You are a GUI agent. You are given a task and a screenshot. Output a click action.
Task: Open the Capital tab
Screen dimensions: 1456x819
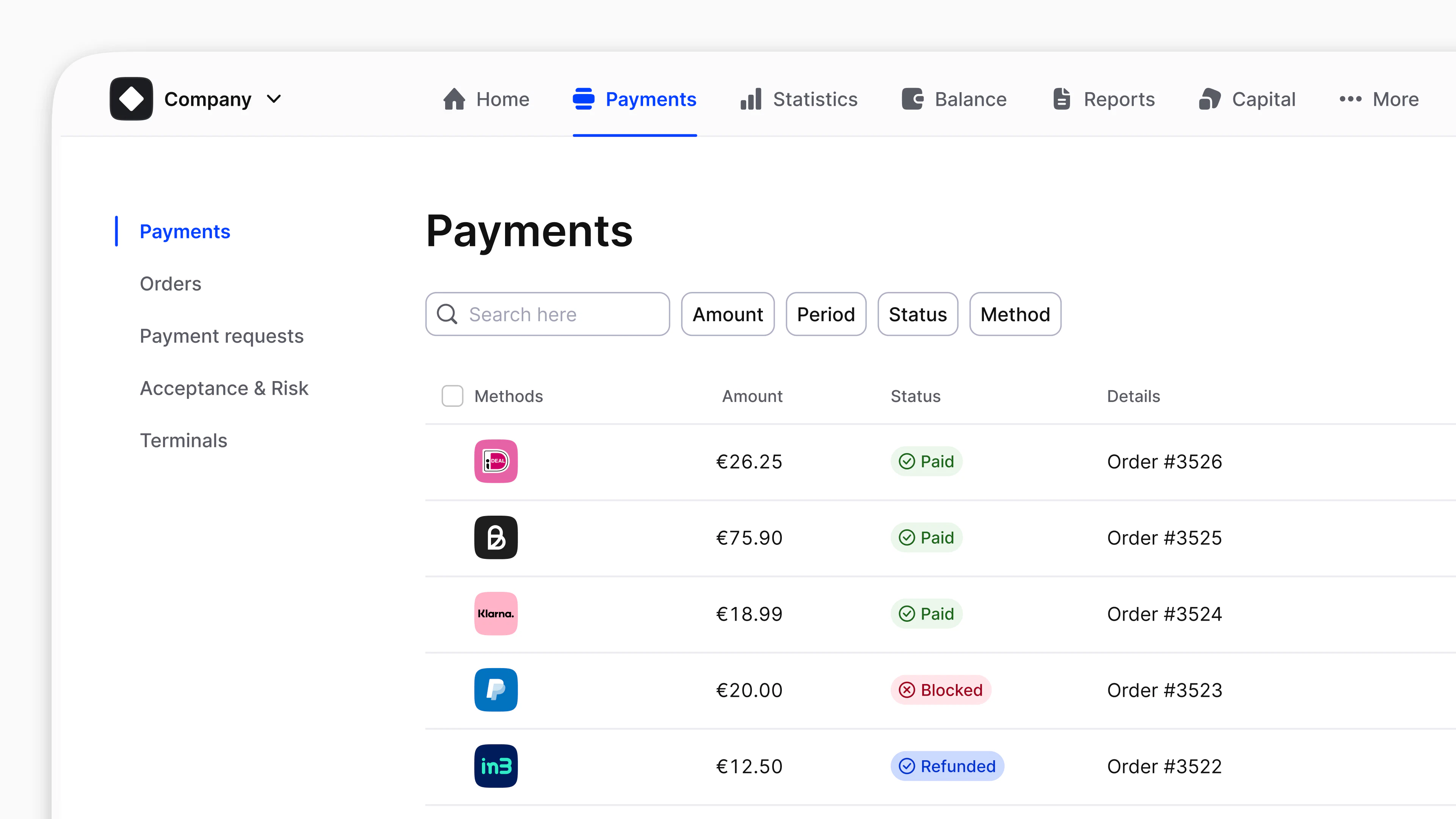tap(1247, 99)
